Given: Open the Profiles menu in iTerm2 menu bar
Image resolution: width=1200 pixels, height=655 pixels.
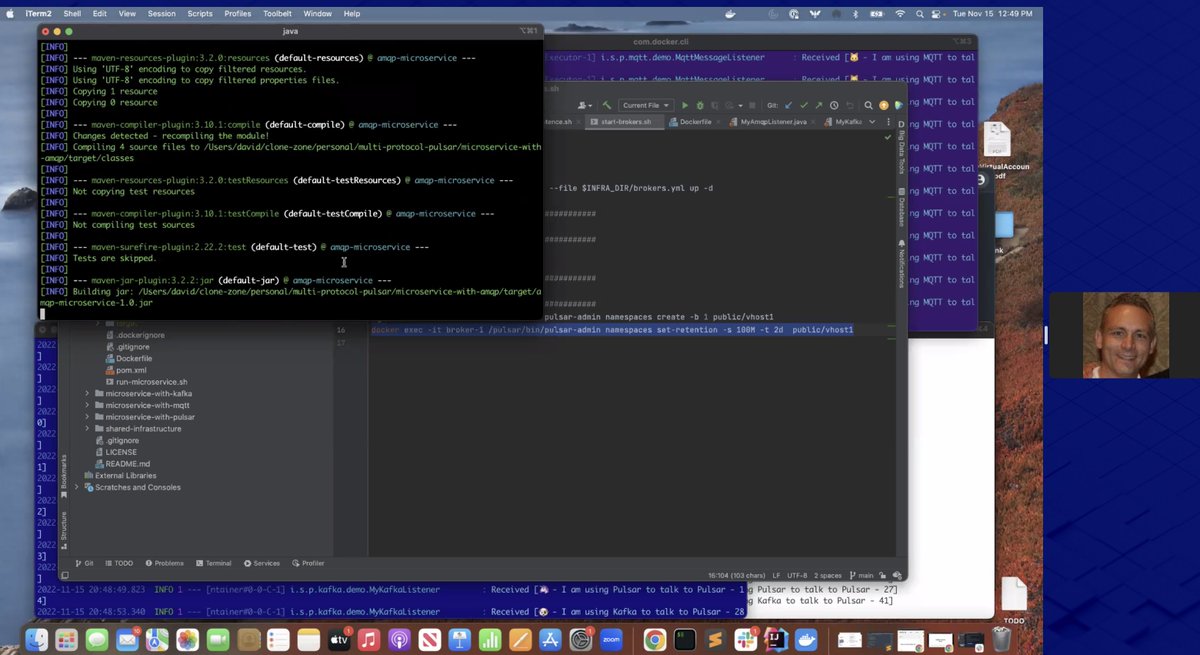Looking at the screenshot, I should [238, 14].
